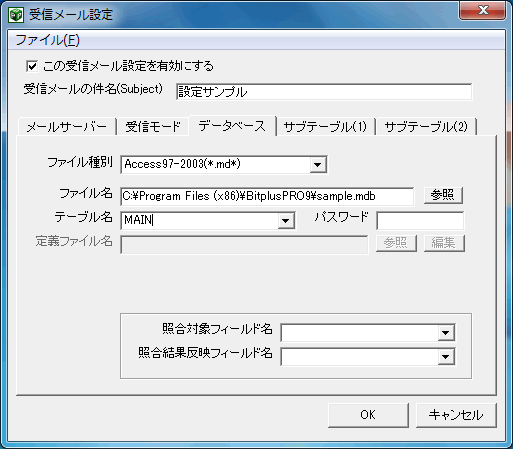Open the 照合対象フィールド名 dropdown
Viewport: 513px width, 449px height.
(446, 333)
